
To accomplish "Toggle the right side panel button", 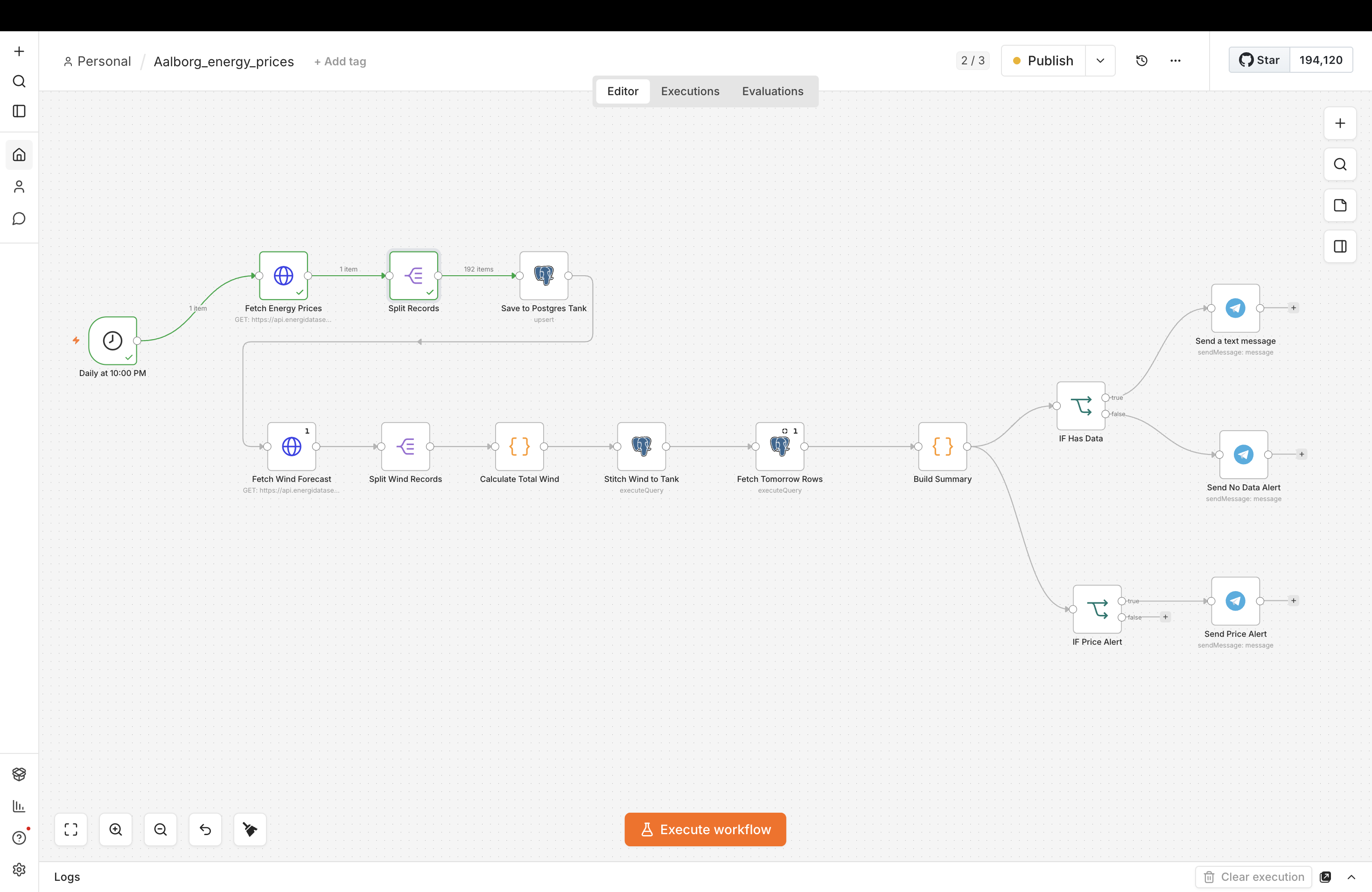I will pos(1340,246).
